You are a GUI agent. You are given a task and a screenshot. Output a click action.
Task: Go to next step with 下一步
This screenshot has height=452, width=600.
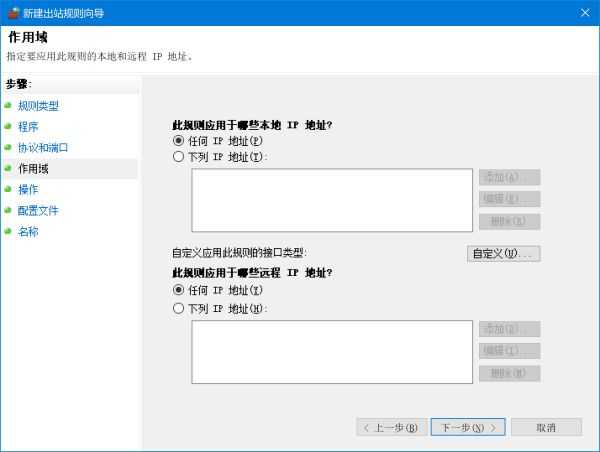tap(468, 427)
